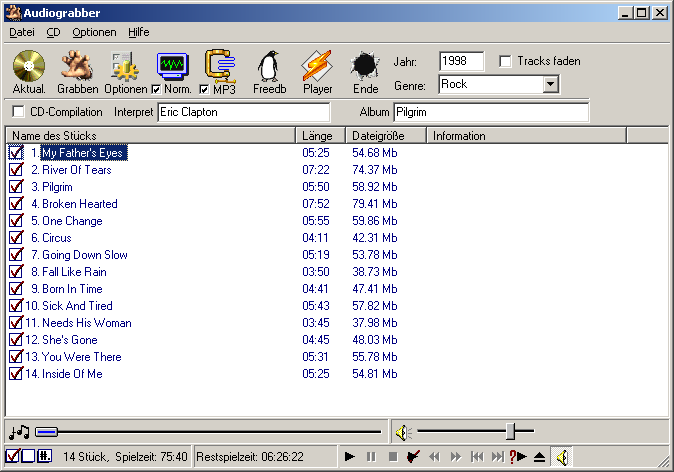Uncheck track 2 River Of Tears
The width and height of the screenshot is (674, 472).
click(x=16, y=169)
